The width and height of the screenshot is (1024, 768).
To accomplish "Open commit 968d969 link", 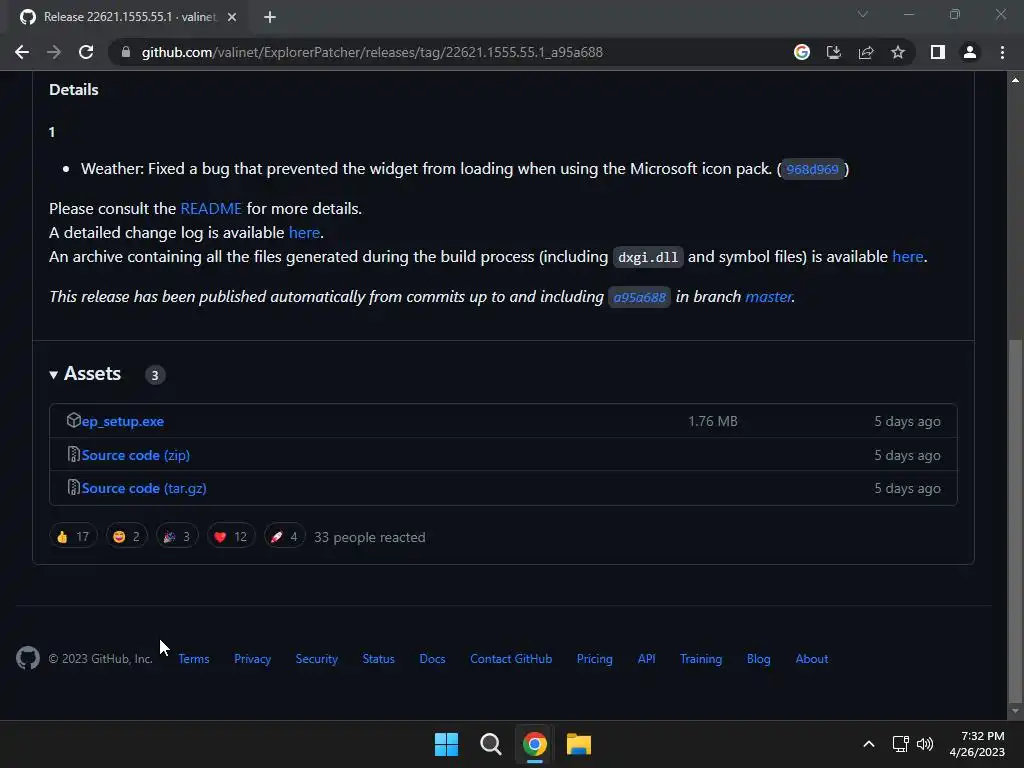I will pyautogui.click(x=812, y=169).
